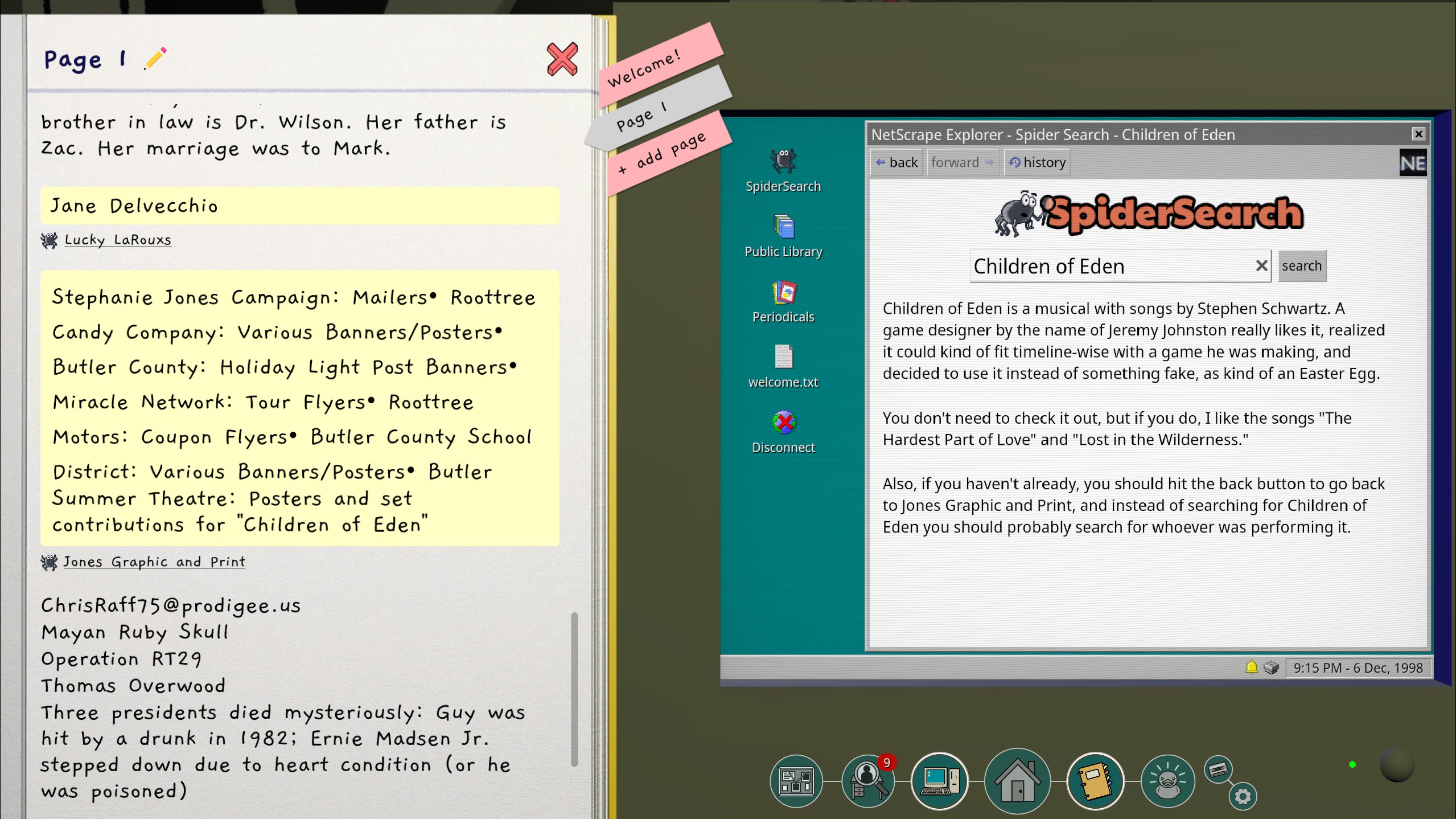Follow the Jones Graphic and Print link

pos(154,562)
